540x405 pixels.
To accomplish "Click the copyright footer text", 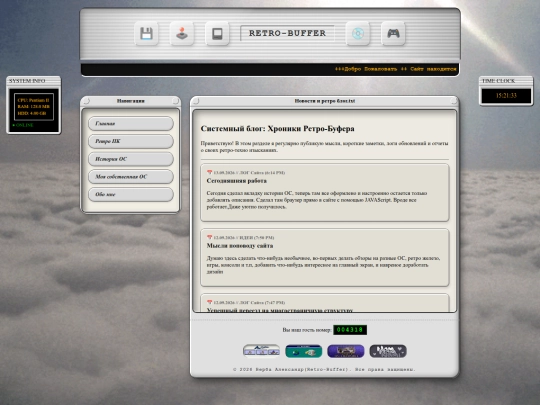I will click(x=324, y=370).
